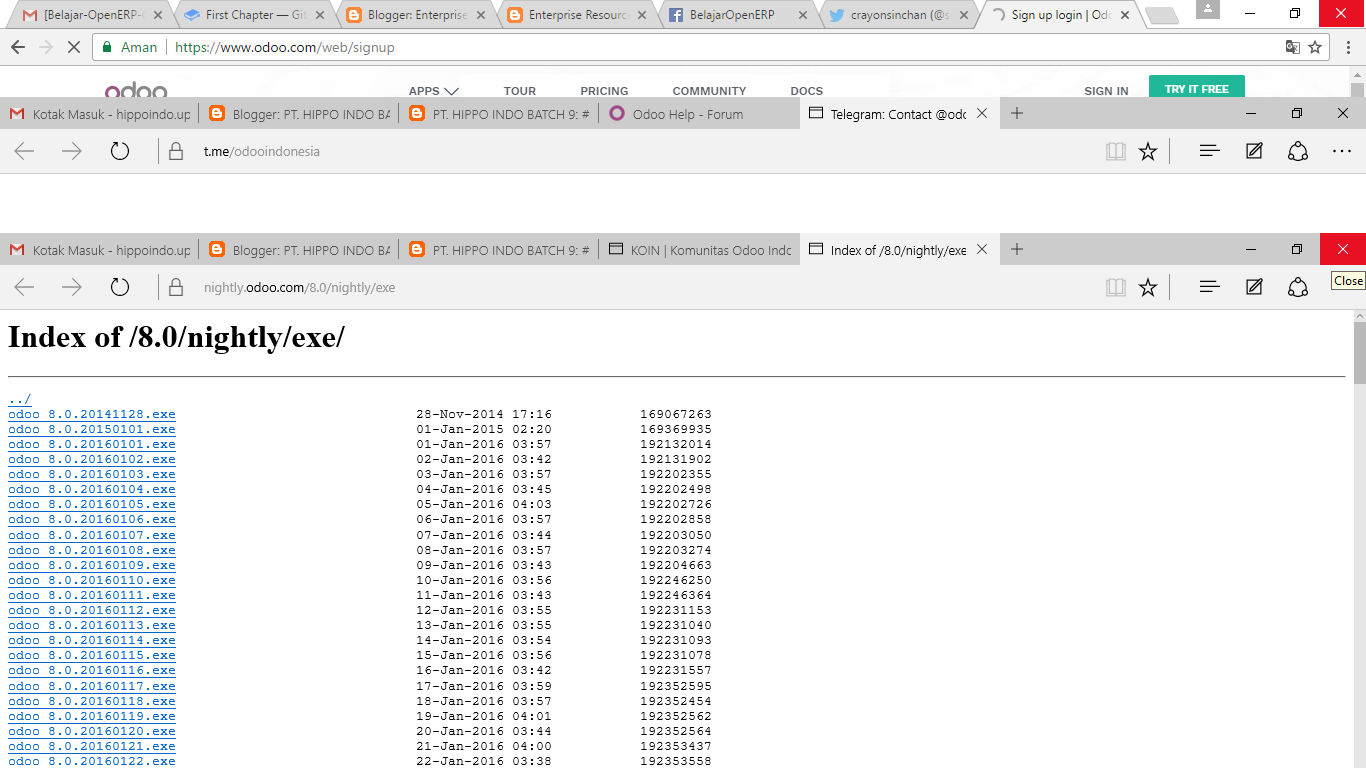
Task: Refresh the nightly.odoo.com Edge page
Action: (x=120, y=287)
